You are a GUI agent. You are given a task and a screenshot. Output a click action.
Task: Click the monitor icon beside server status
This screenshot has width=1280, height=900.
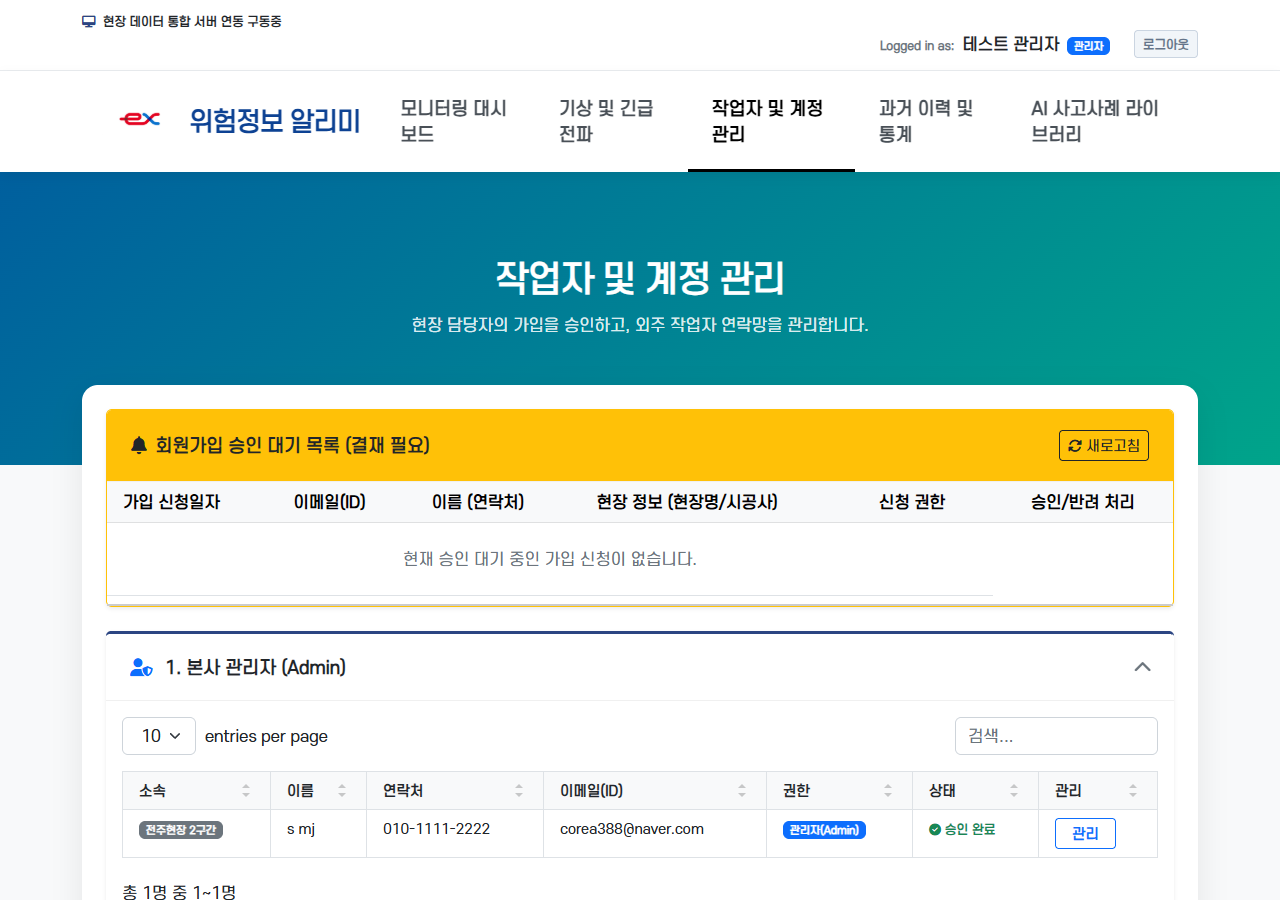click(88, 21)
